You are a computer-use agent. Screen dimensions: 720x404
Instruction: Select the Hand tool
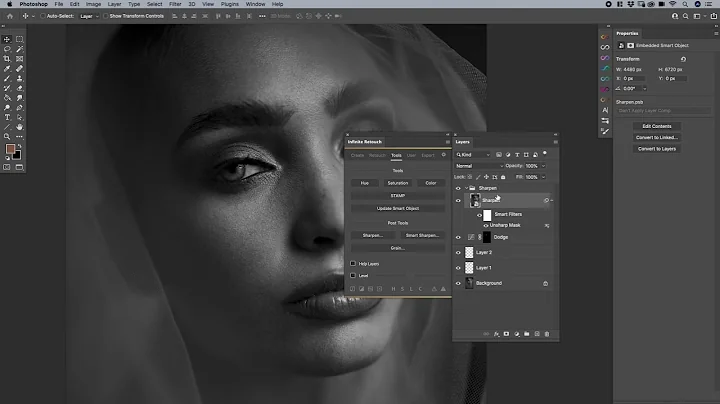[19, 127]
